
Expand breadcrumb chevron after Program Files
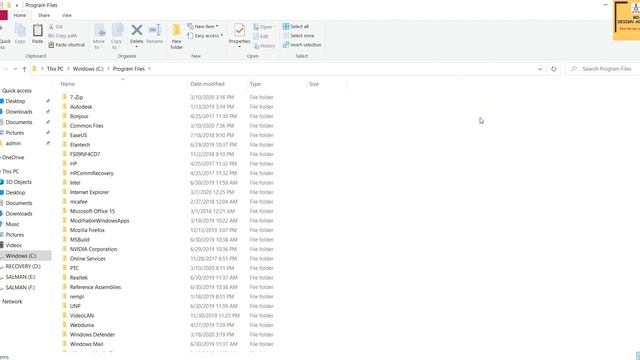pyautogui.click(x=149, y=69)
